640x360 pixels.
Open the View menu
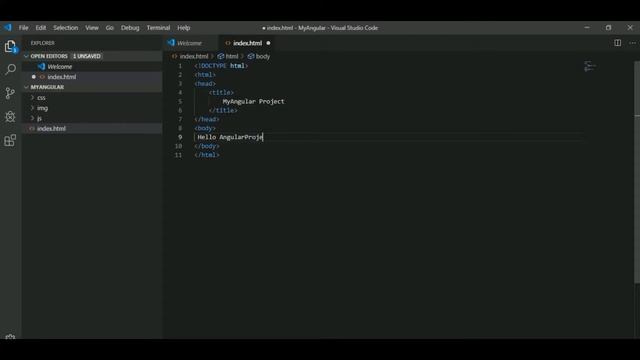click(x=92, y=28)
